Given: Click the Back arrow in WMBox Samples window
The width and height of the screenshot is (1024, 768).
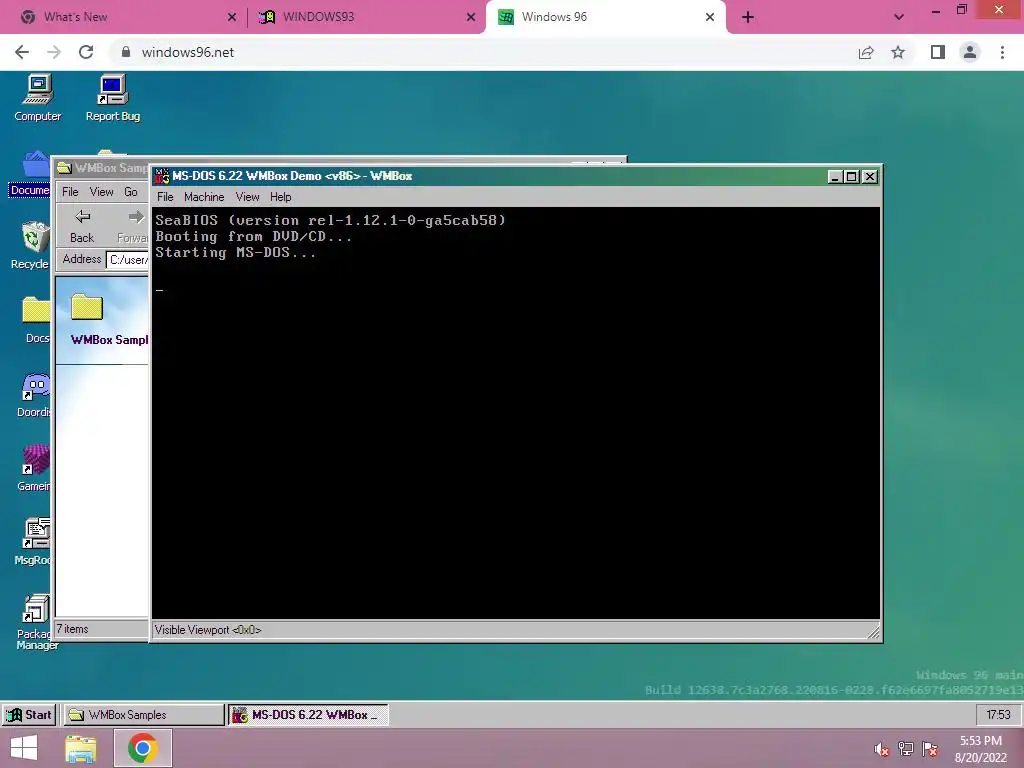Looking at the screenshot, I should point(82,226).
